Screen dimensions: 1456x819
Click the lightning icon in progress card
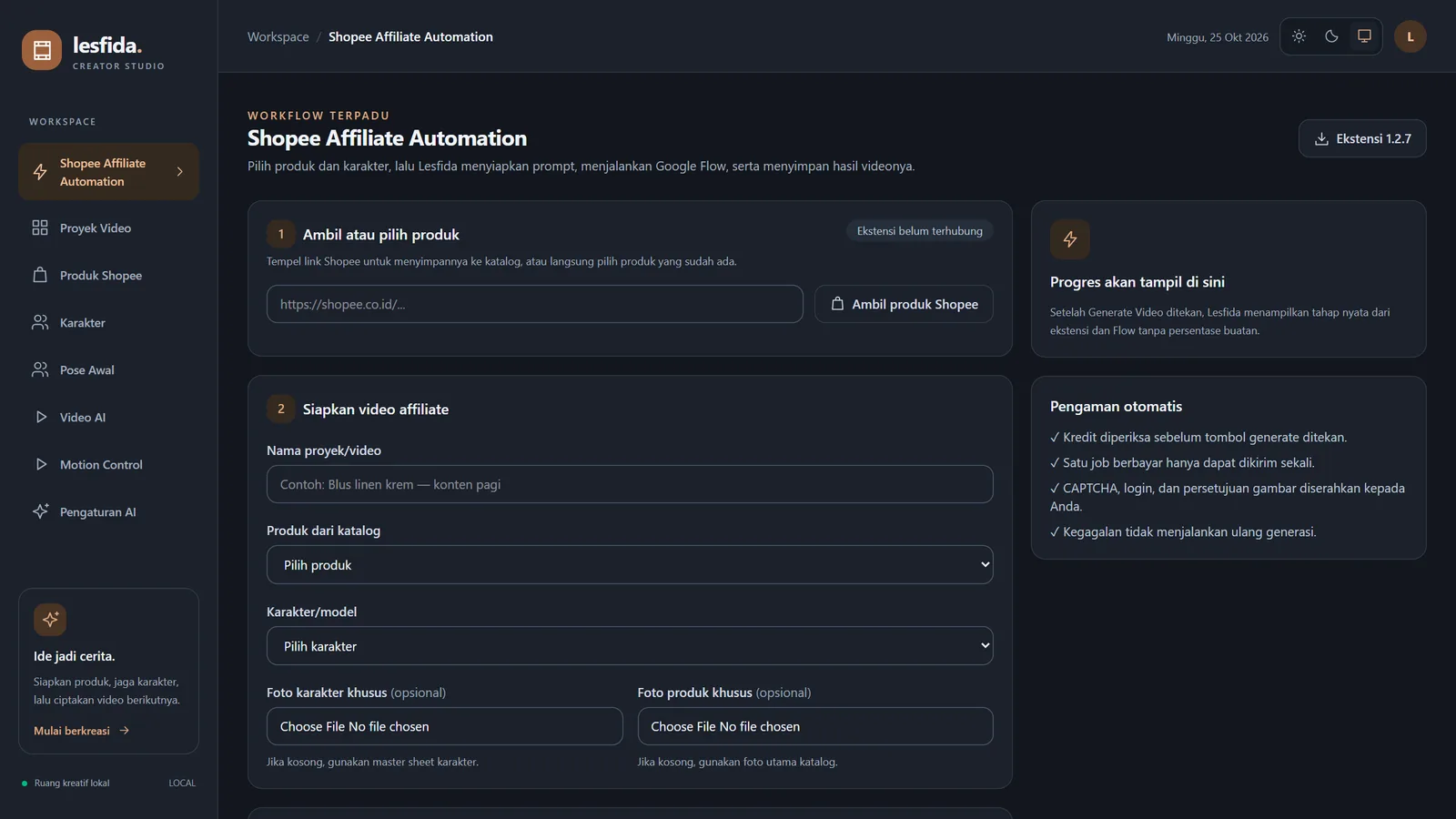tap(1070, 239)
